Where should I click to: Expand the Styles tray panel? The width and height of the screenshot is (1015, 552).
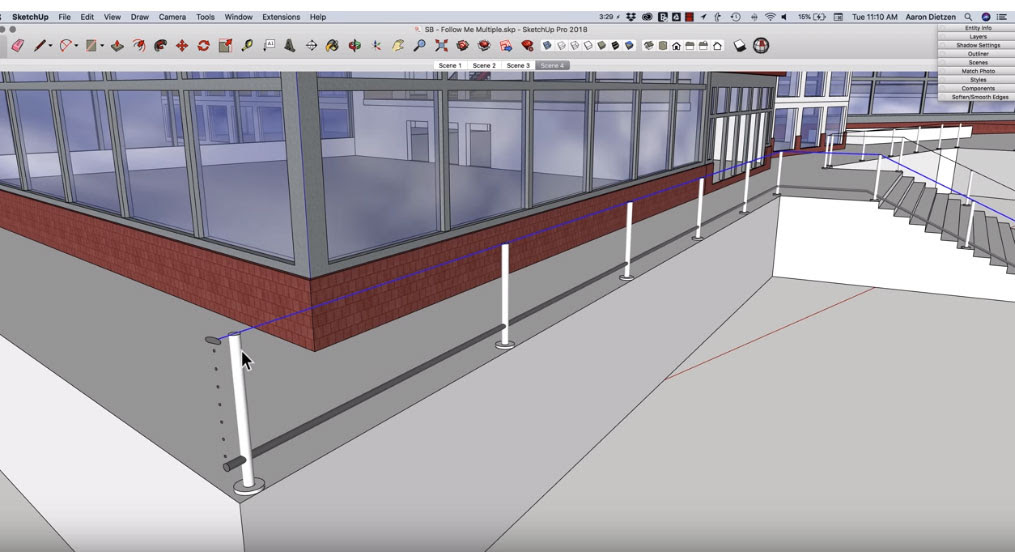tap(977, 80)
